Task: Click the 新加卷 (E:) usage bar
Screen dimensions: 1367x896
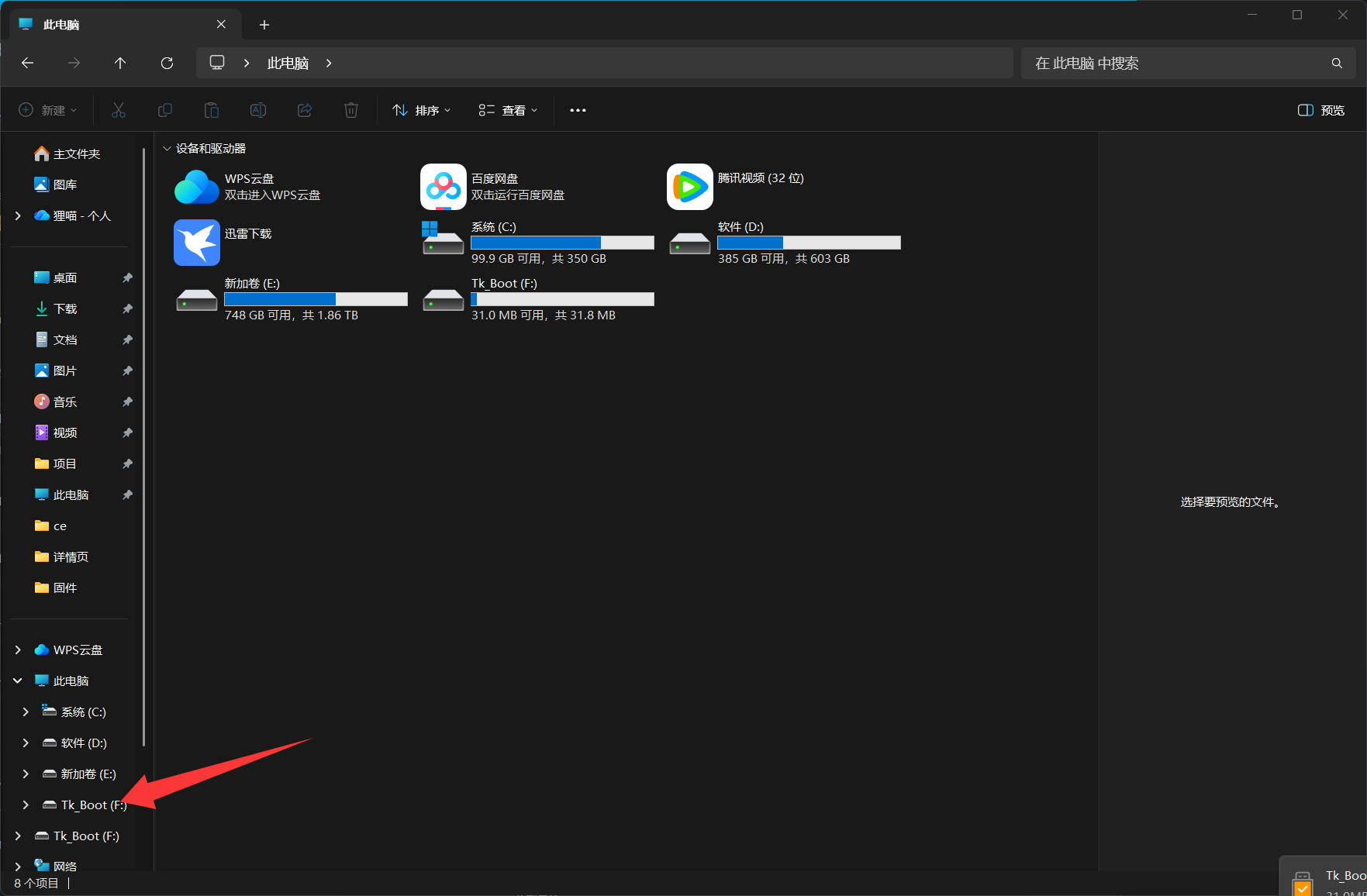Action: (x=316, y=299)
